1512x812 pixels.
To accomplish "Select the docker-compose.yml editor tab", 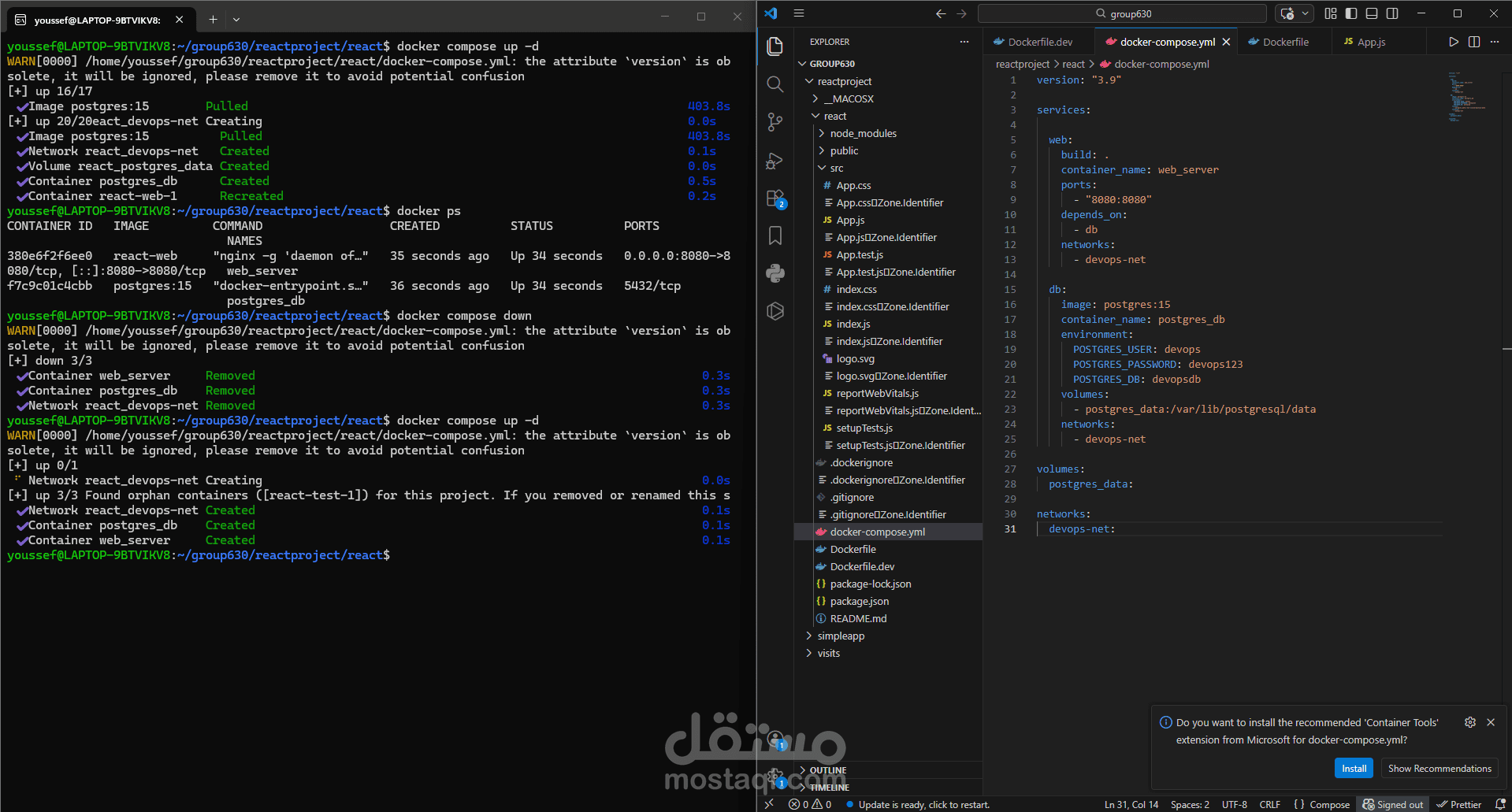I will pos(1166,42).
